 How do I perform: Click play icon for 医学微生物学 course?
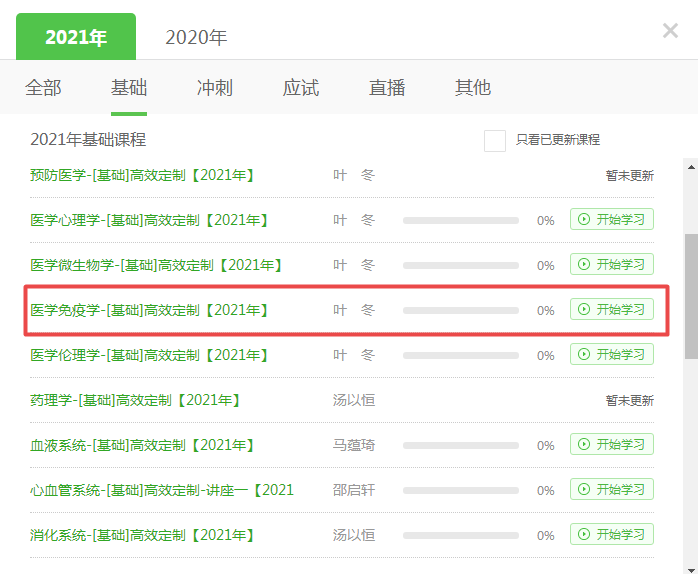click(x=583, y=265)
